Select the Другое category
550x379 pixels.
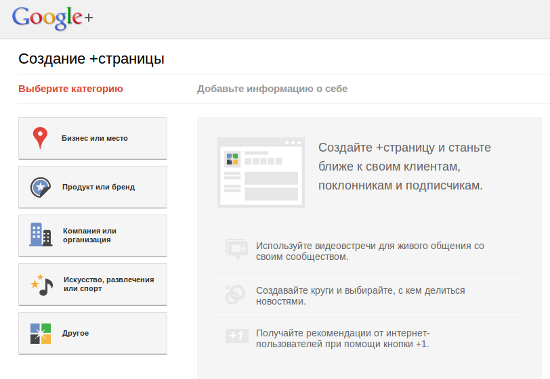[x=93, y=333]
